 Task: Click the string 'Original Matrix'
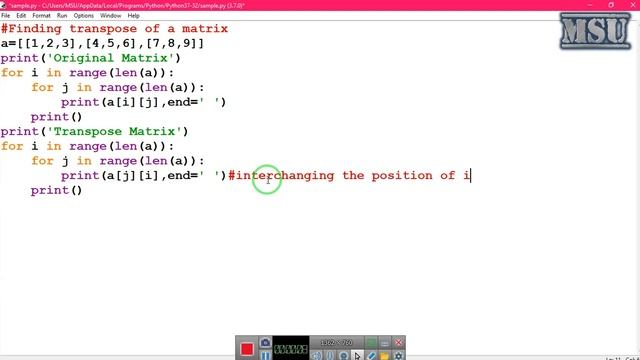click(x=110, y=58)
